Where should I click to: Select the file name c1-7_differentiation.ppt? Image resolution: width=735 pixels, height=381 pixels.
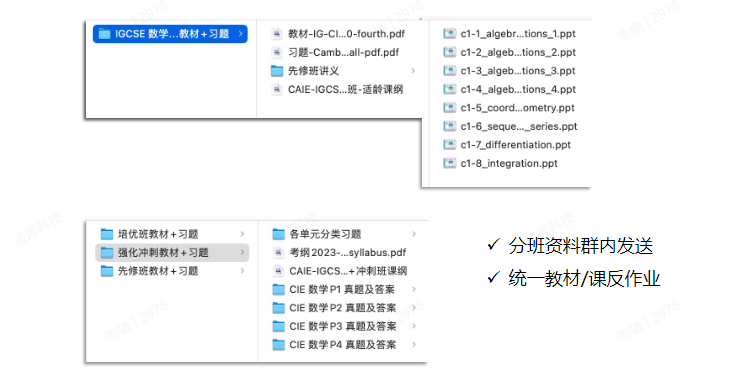pos(516,145)
